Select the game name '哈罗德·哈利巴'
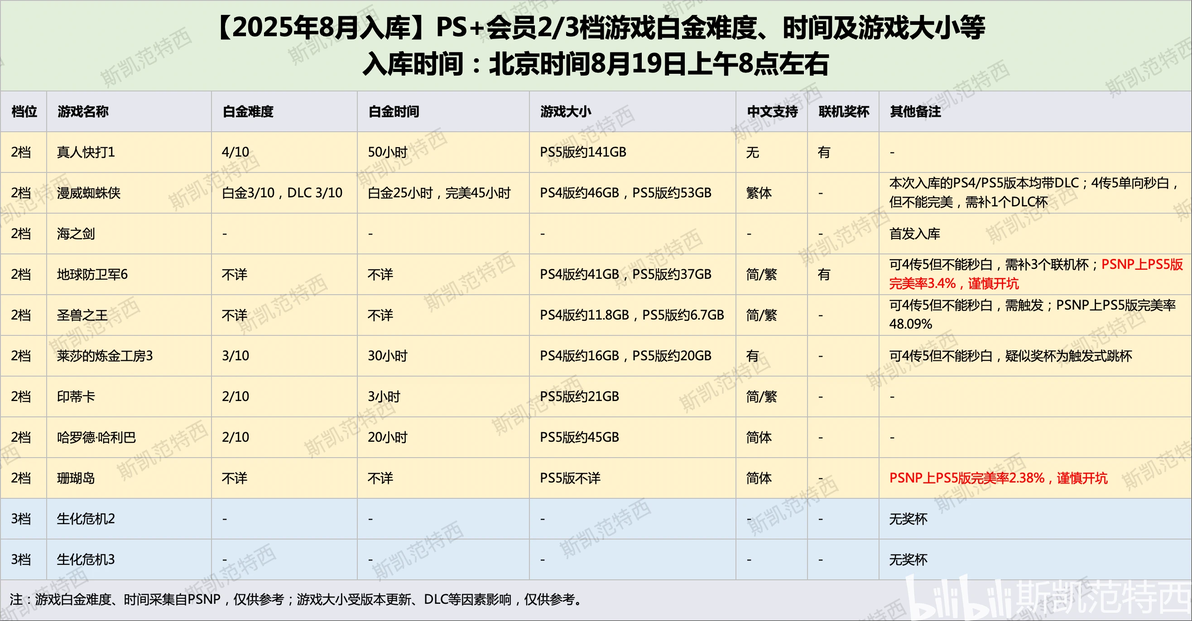This screenshot has height=621, width=1192. click(97, 438)
